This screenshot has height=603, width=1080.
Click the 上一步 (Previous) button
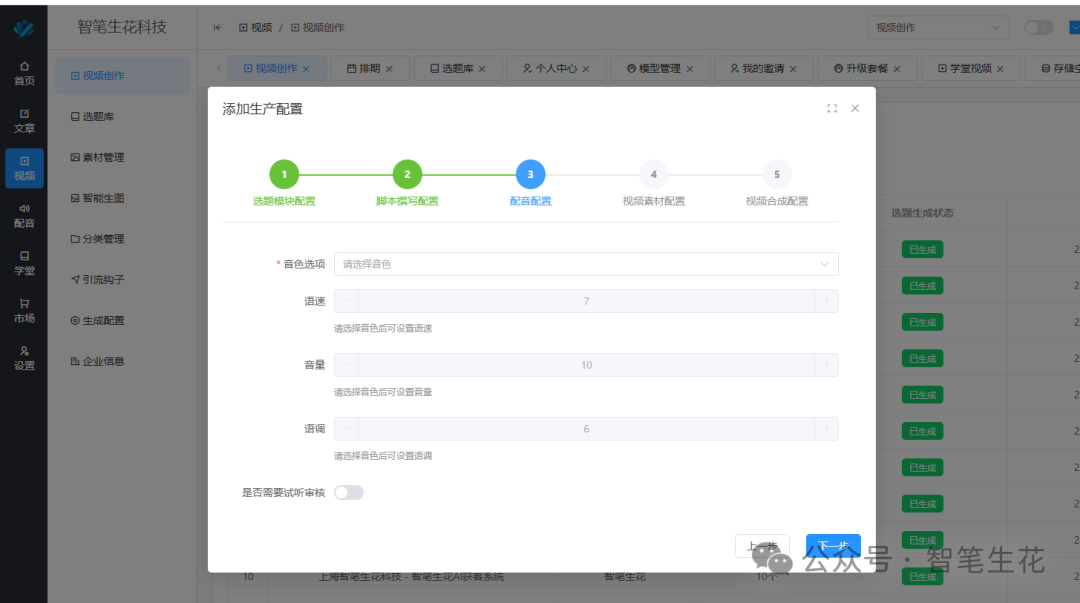click(763, 545)
